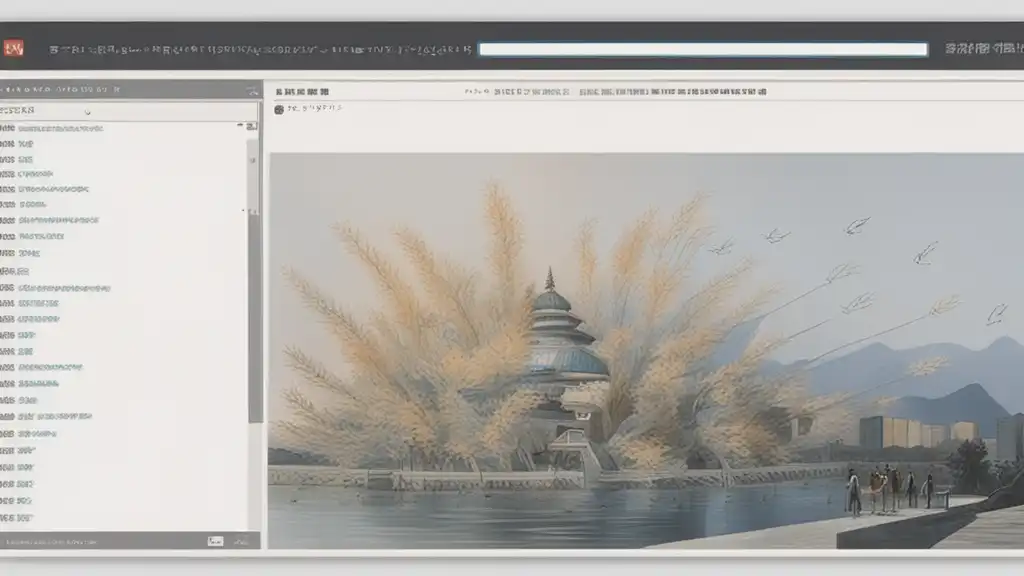
Task: Click the red logo icon in header
Action: (13, 48)
